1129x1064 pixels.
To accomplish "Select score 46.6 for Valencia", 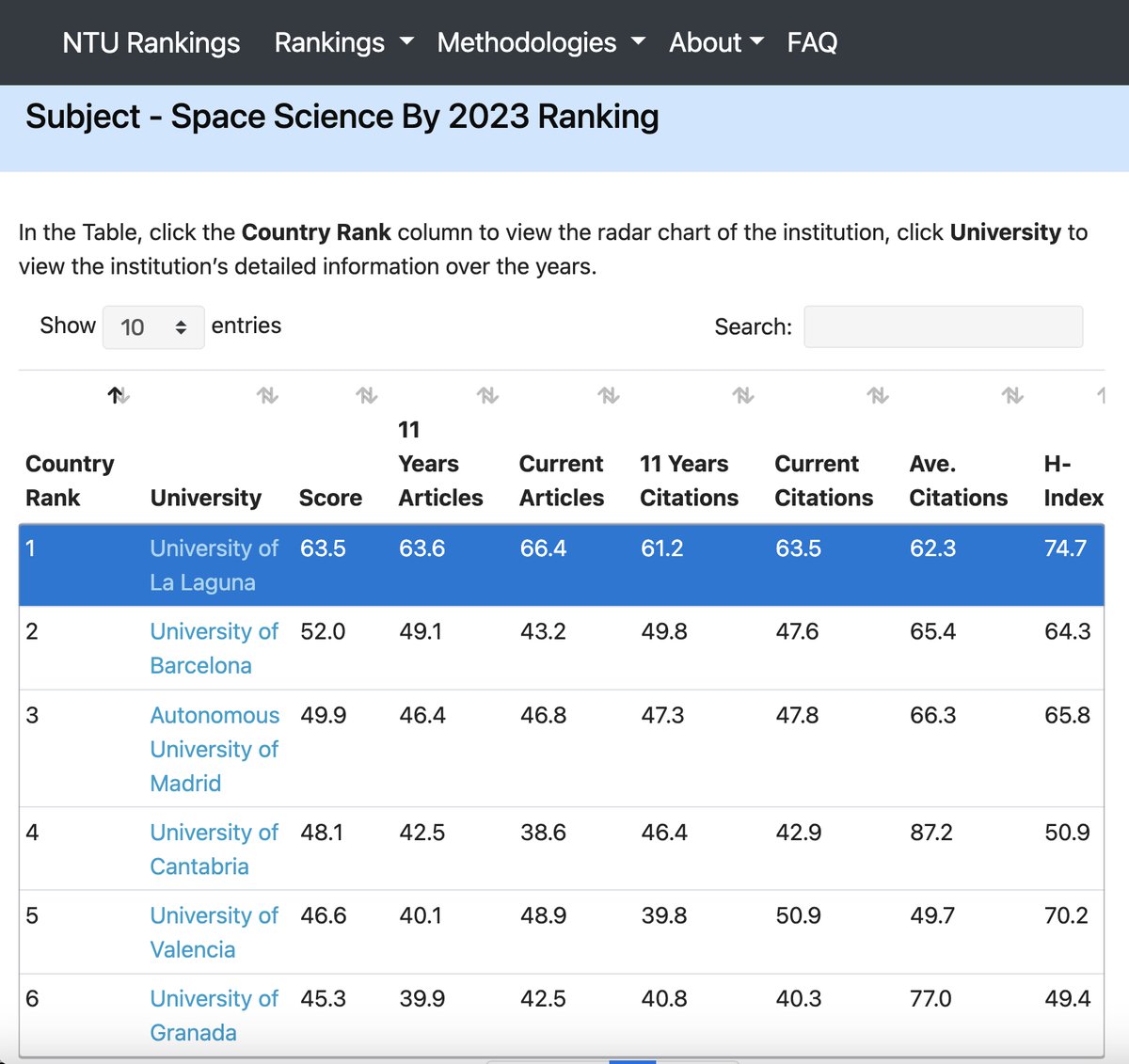I will click(x=324, y=915).
